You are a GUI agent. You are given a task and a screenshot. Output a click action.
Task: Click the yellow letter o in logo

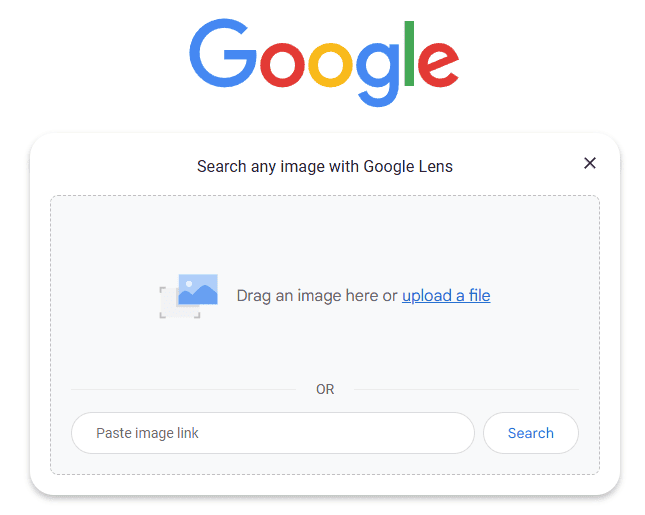coord(330,65)
